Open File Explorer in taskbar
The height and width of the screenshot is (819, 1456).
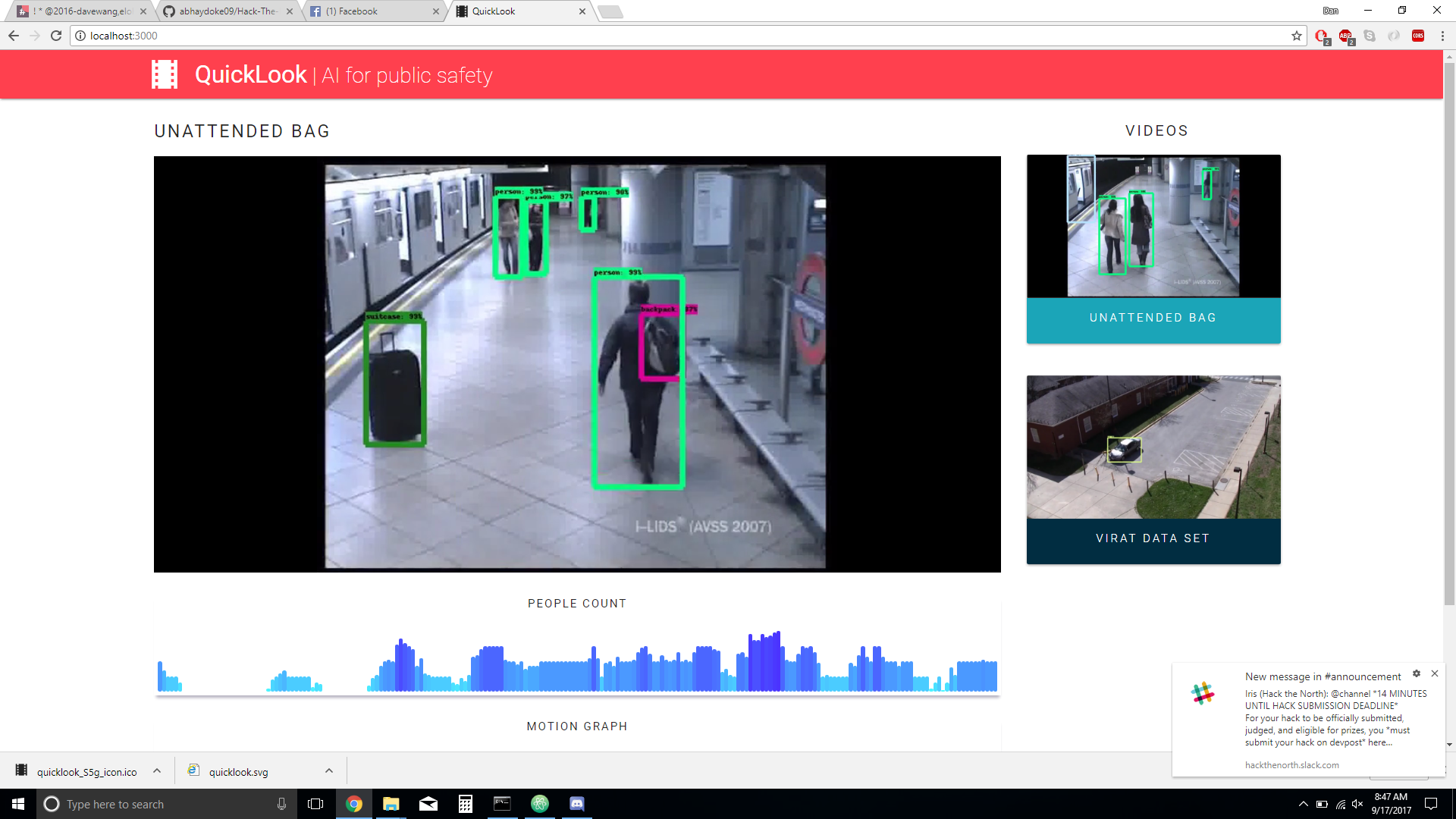pyautogui.click(x=391, y=804)
